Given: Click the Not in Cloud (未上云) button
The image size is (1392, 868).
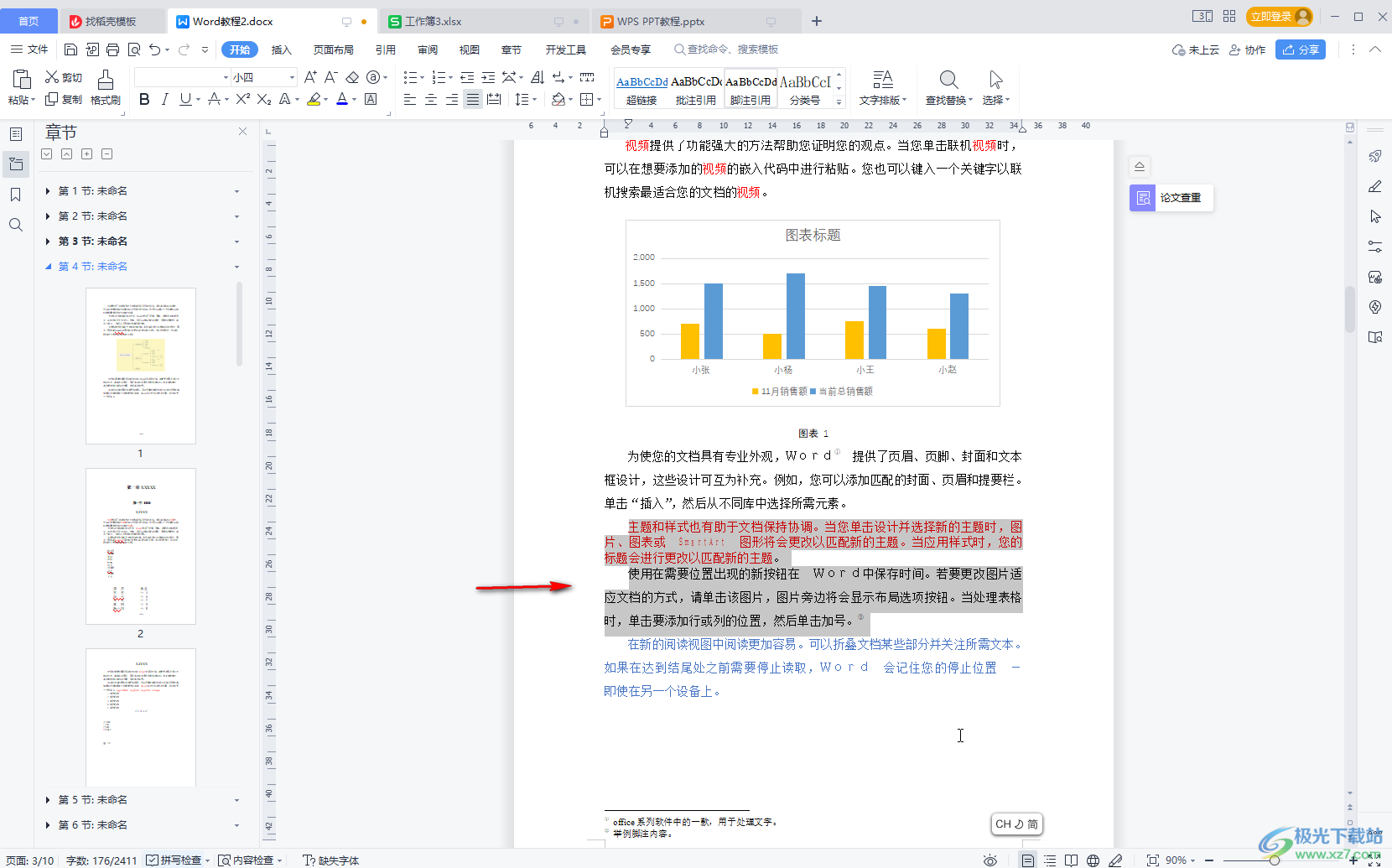Looking at the screenshot, I should click(1196, 49).
